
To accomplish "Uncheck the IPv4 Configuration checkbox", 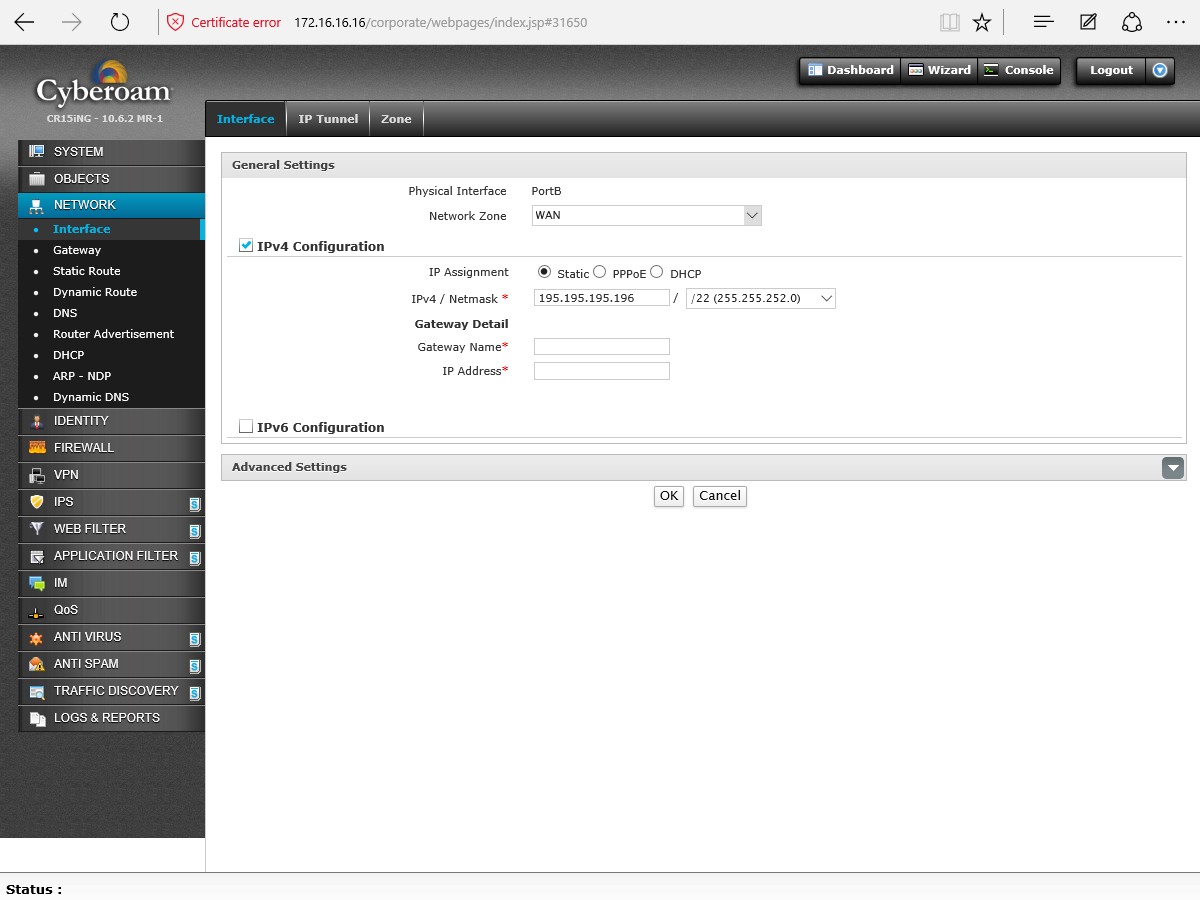I will click(246, 245).
